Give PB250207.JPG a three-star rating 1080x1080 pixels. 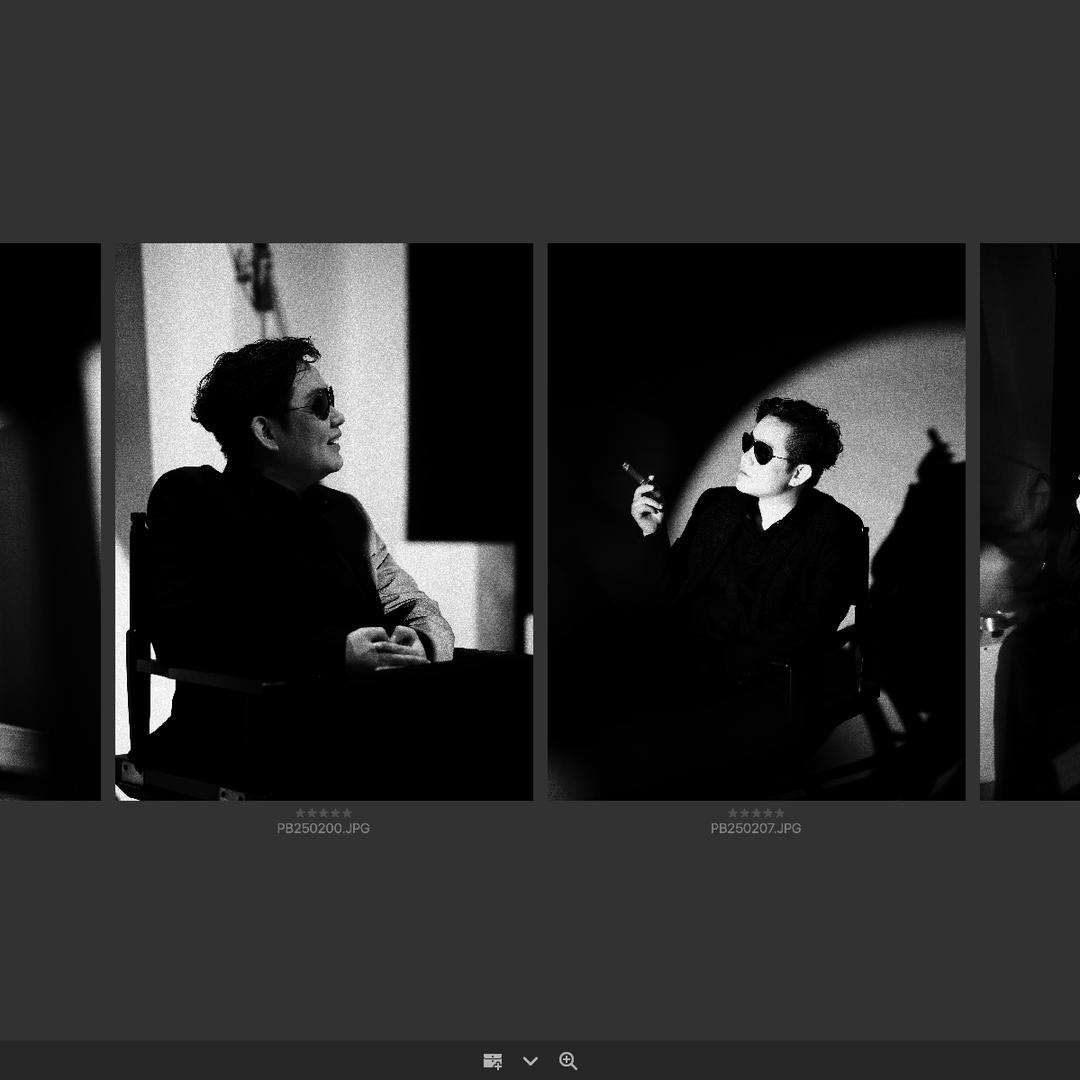[756, 813]
